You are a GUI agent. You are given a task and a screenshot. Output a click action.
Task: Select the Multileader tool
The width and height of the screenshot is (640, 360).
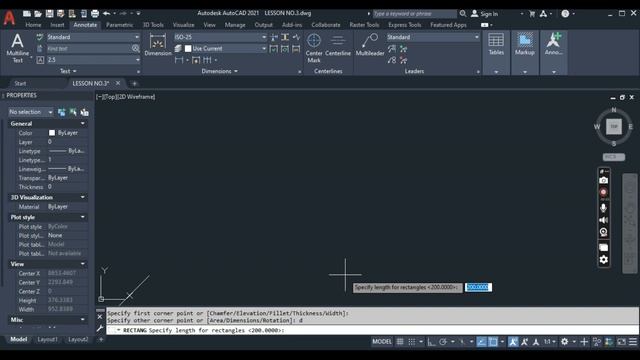(370, 45)
